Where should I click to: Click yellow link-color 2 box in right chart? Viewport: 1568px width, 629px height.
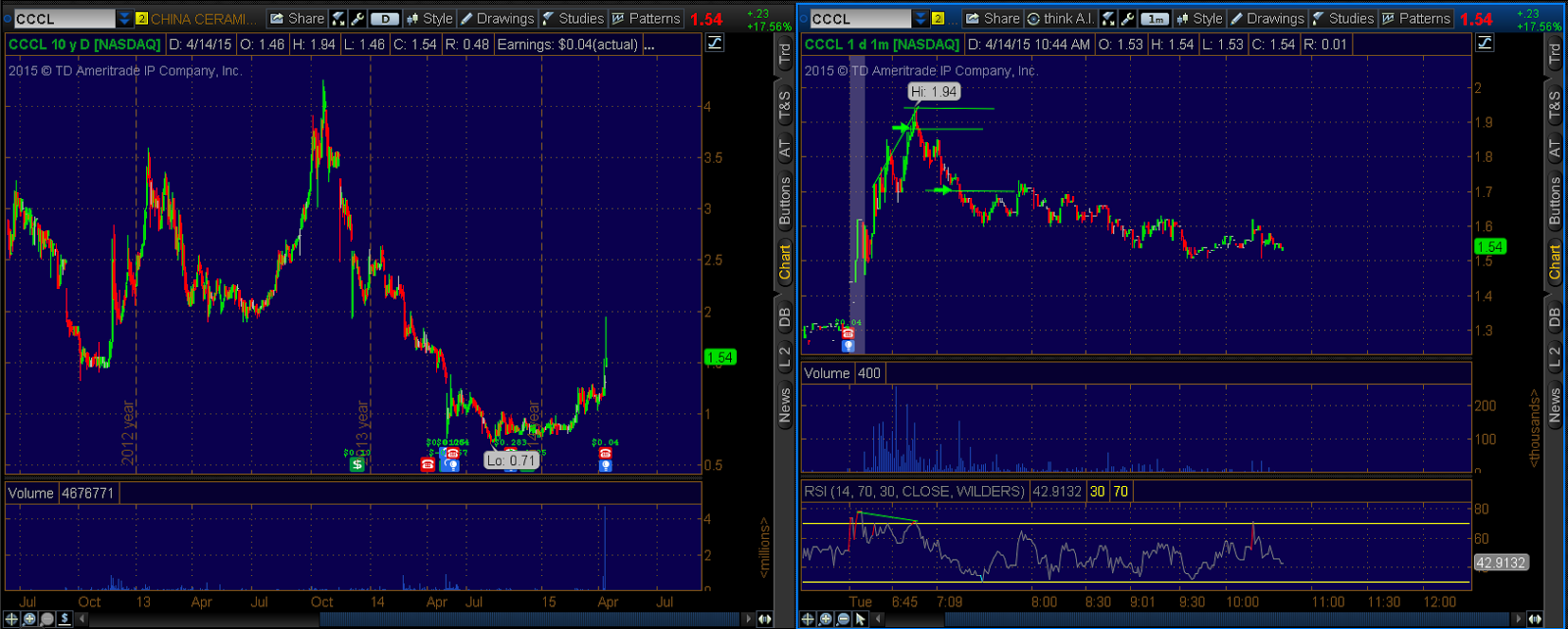(x=938, y=19)
